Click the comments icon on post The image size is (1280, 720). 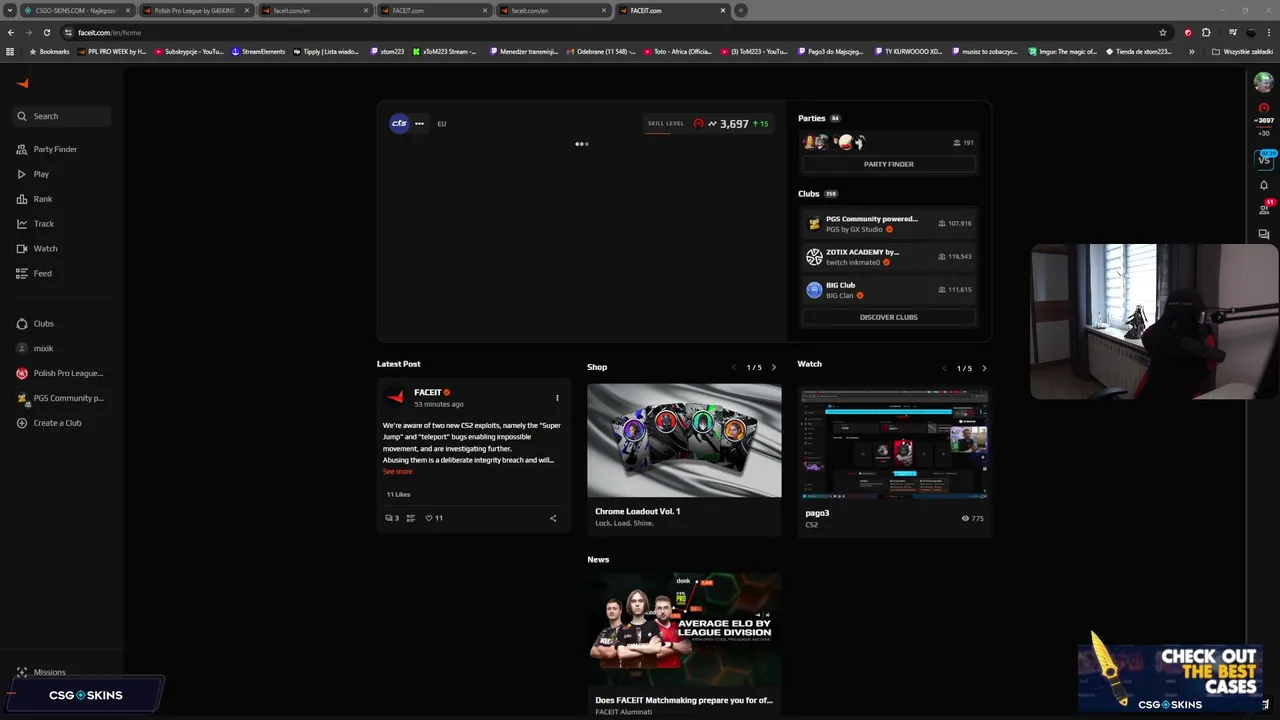click(x=390, y=518)
